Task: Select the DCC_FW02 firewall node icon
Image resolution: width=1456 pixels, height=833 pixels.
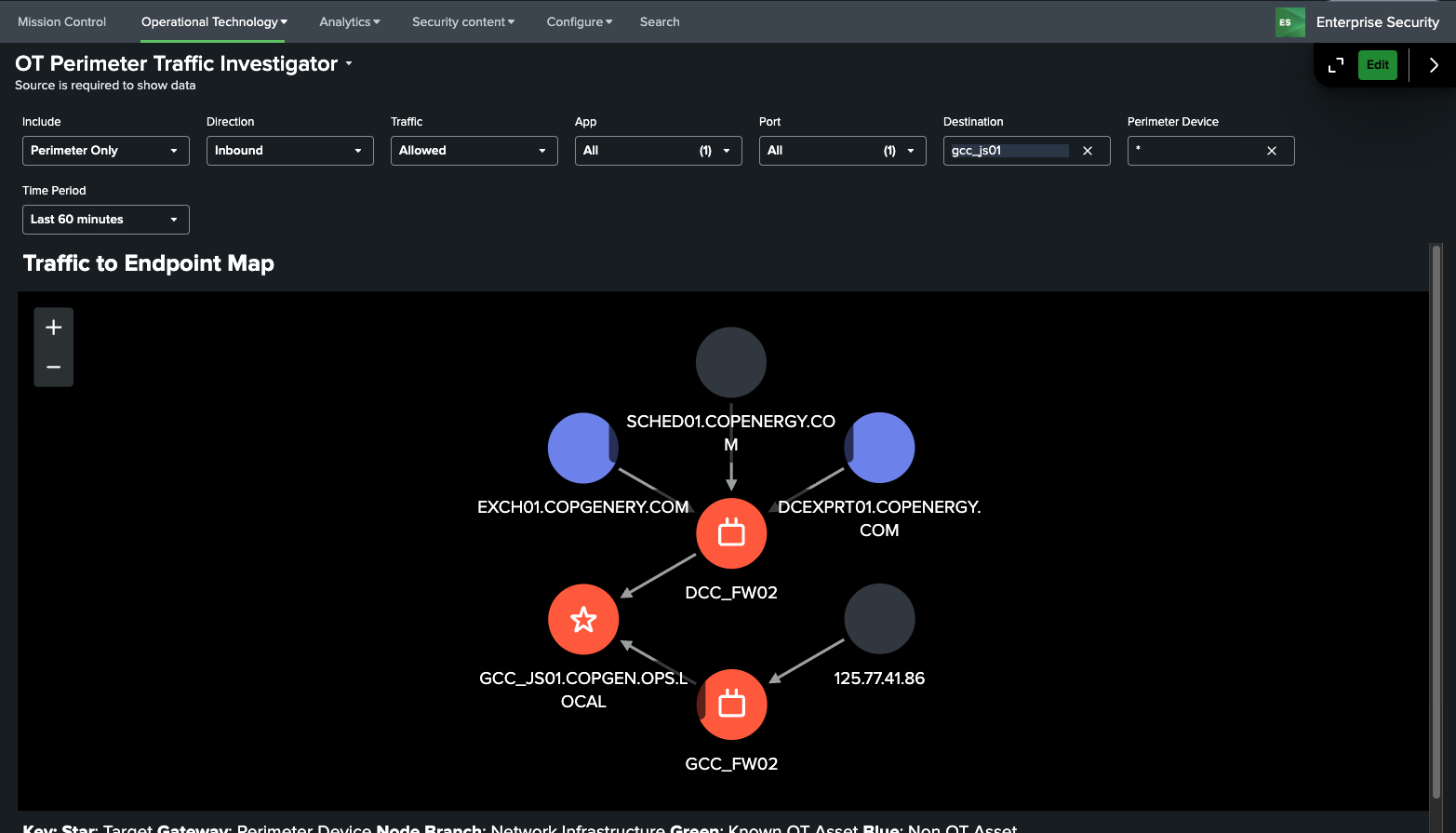Action: click(731, 533)
